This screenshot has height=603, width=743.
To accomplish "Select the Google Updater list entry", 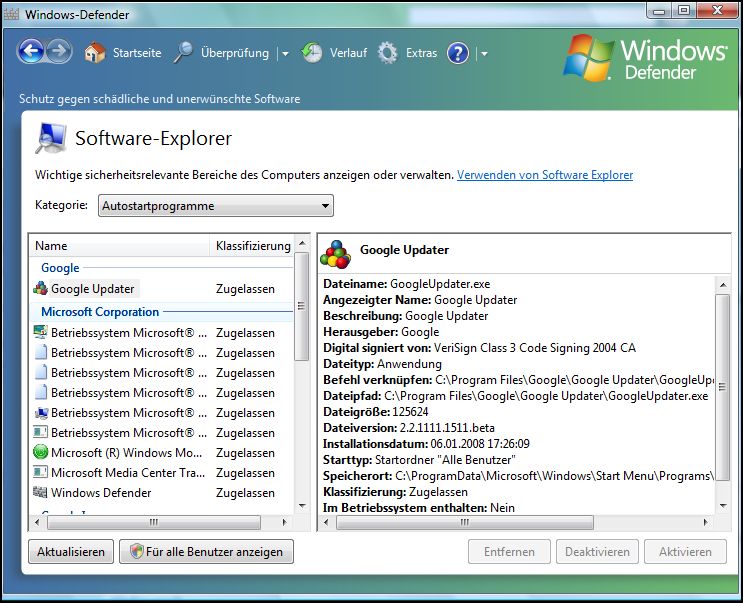I will pyautogui.click(x=92, y=288).
